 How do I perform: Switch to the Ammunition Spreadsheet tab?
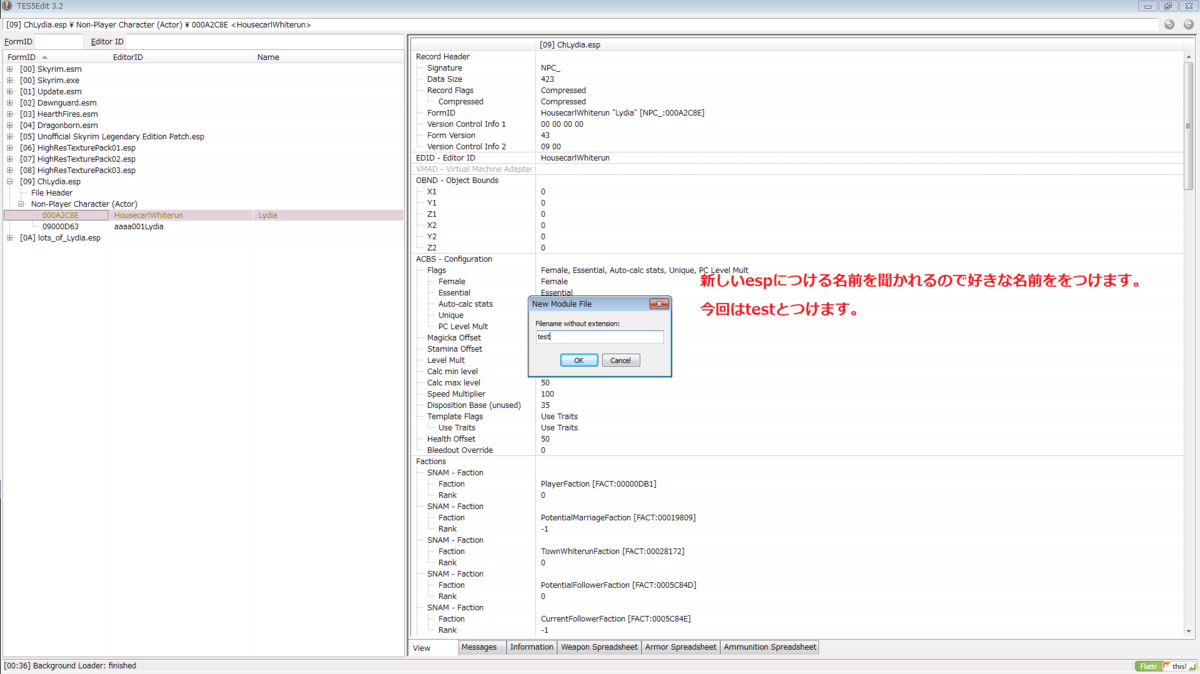pyautogui.click(x=770, y=647)
